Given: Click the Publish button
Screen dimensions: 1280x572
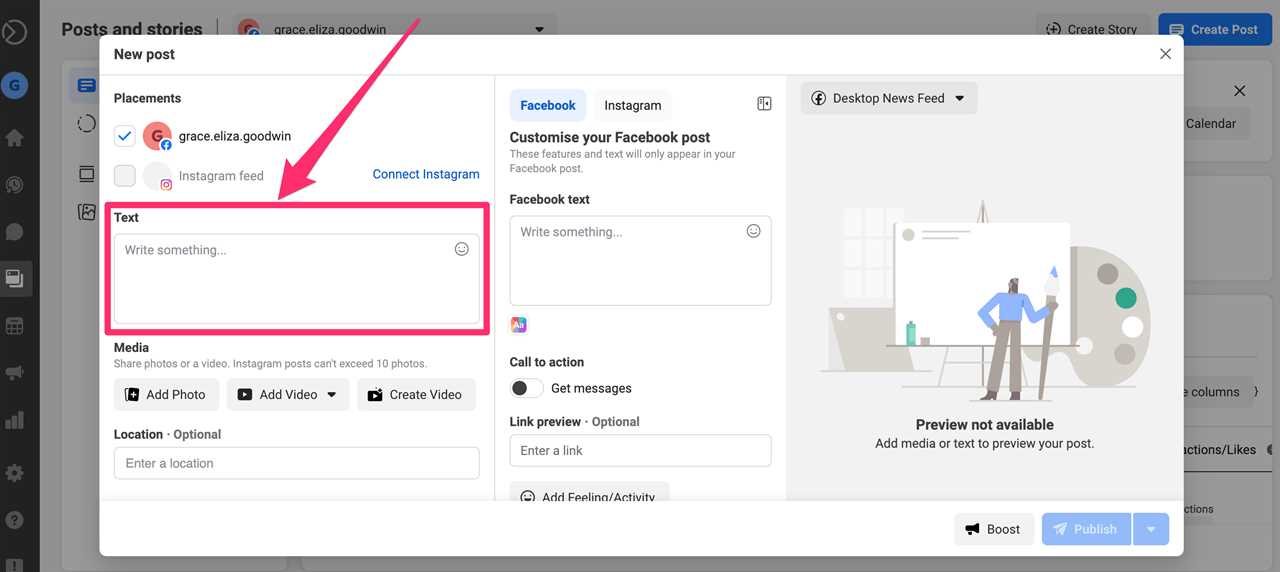Looking at the screenshot, I should coord(1086,529).
